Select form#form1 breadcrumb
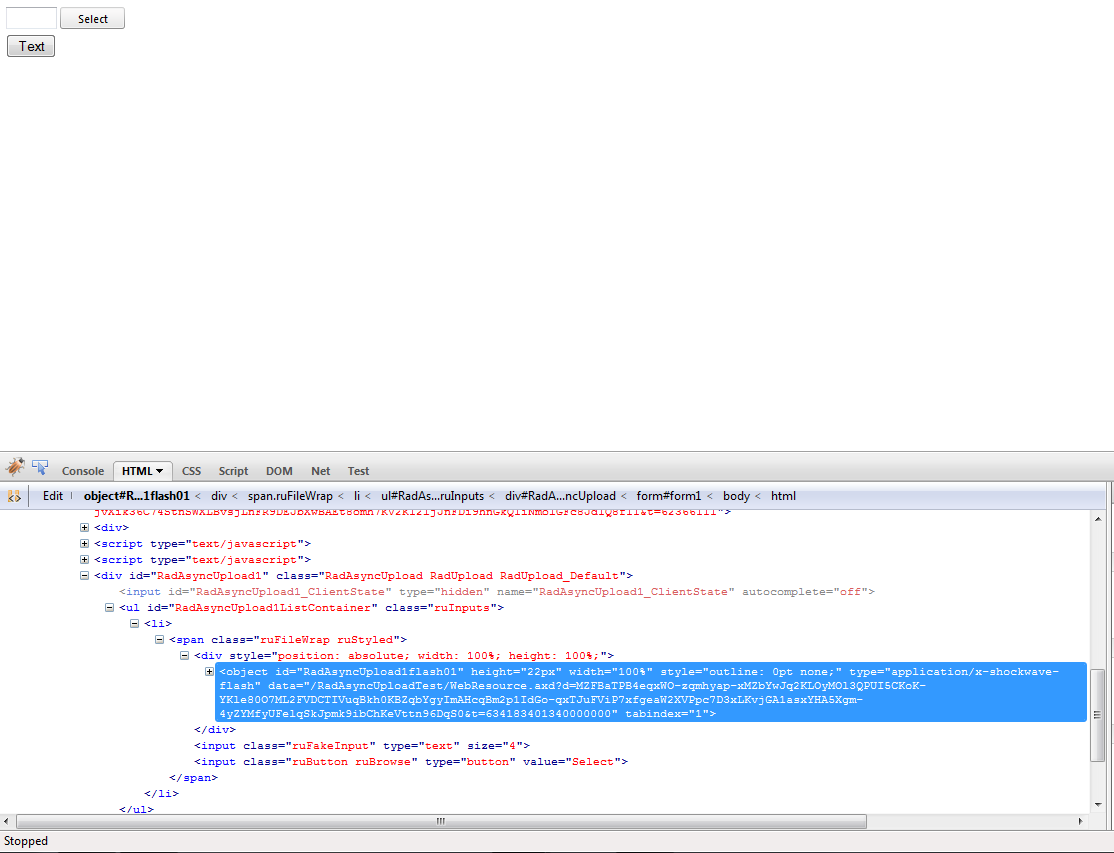The height and width of the screenshot is (853, 1114). pyautogui.click(x=669, y=496)
